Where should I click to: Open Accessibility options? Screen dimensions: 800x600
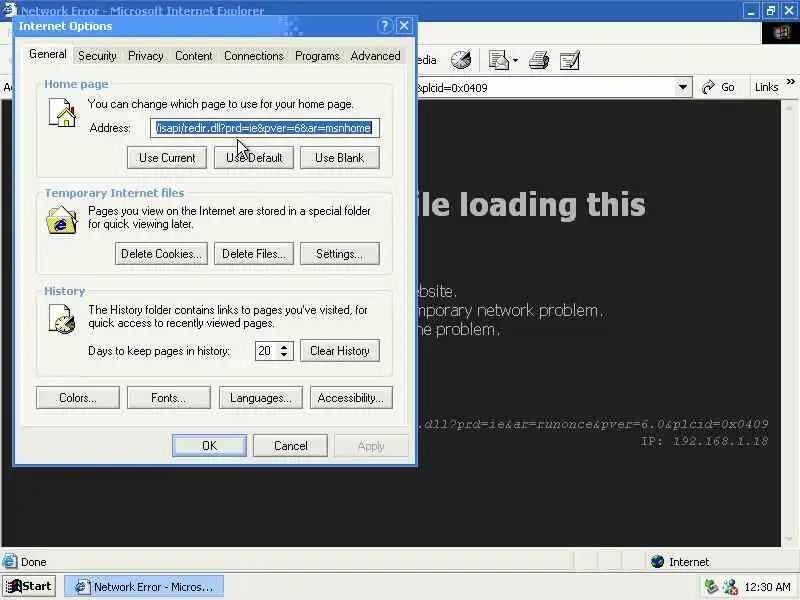pyautogui.click(x=351, y=397)
